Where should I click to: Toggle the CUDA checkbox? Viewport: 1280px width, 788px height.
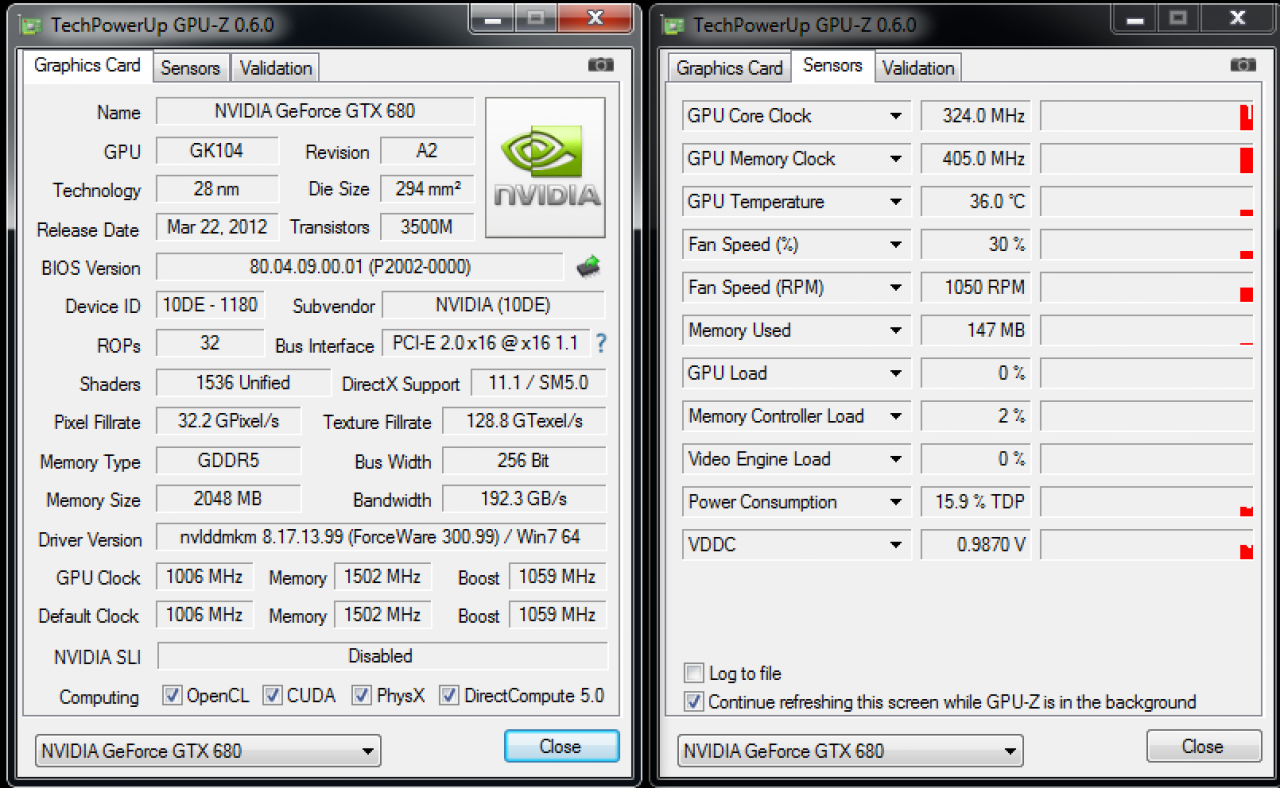click(272, 695)
